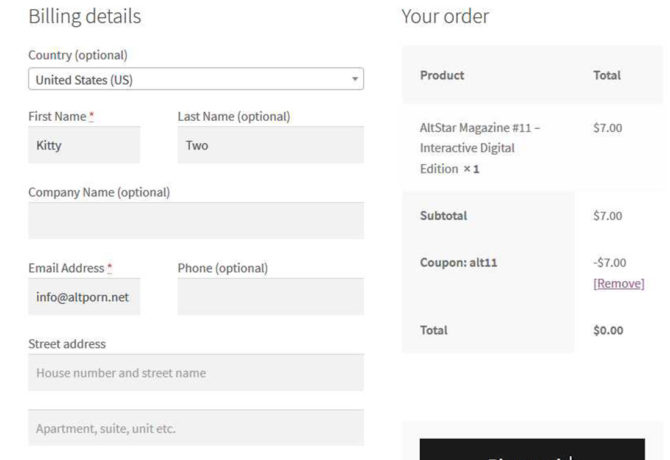Click the Coupon: alt11 row label
This screenshot has height=460, width=670.
459,262
